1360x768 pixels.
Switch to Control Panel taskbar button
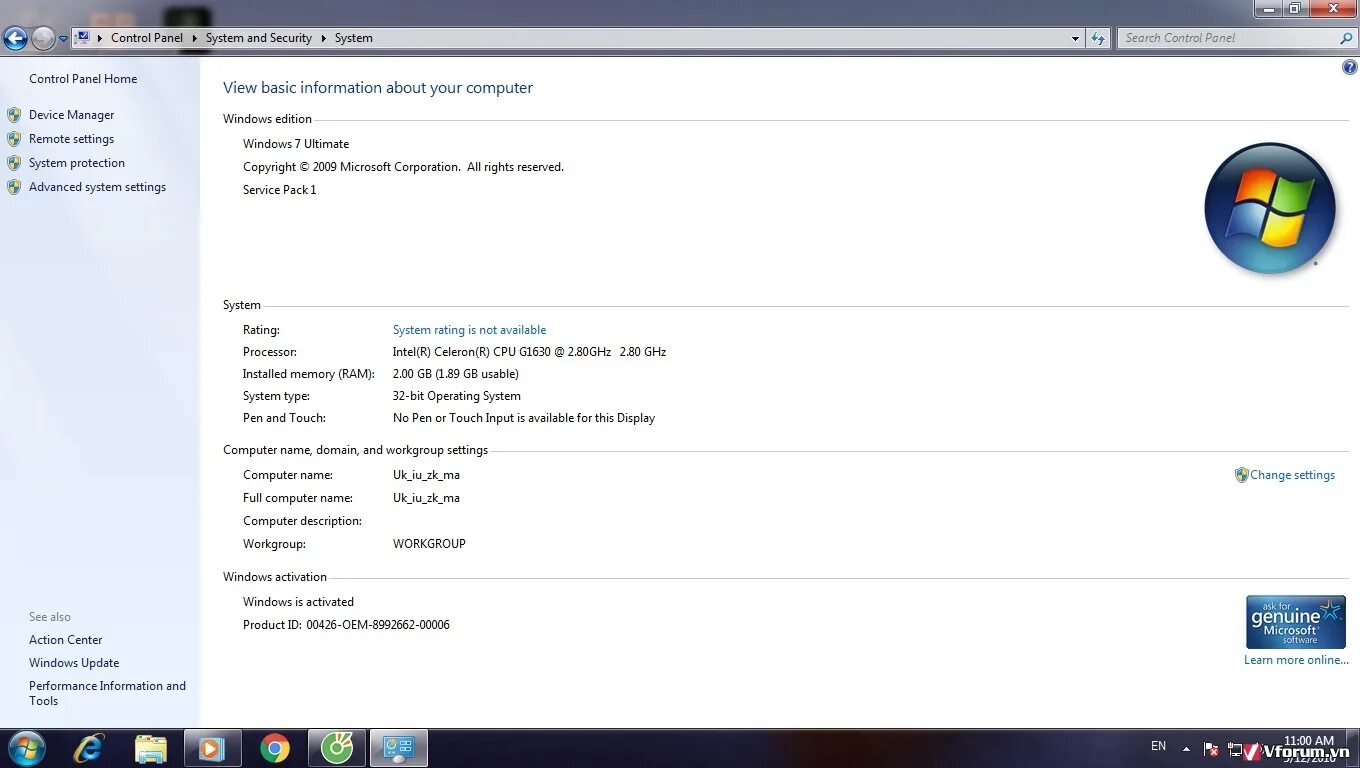(x=399, y=748)
